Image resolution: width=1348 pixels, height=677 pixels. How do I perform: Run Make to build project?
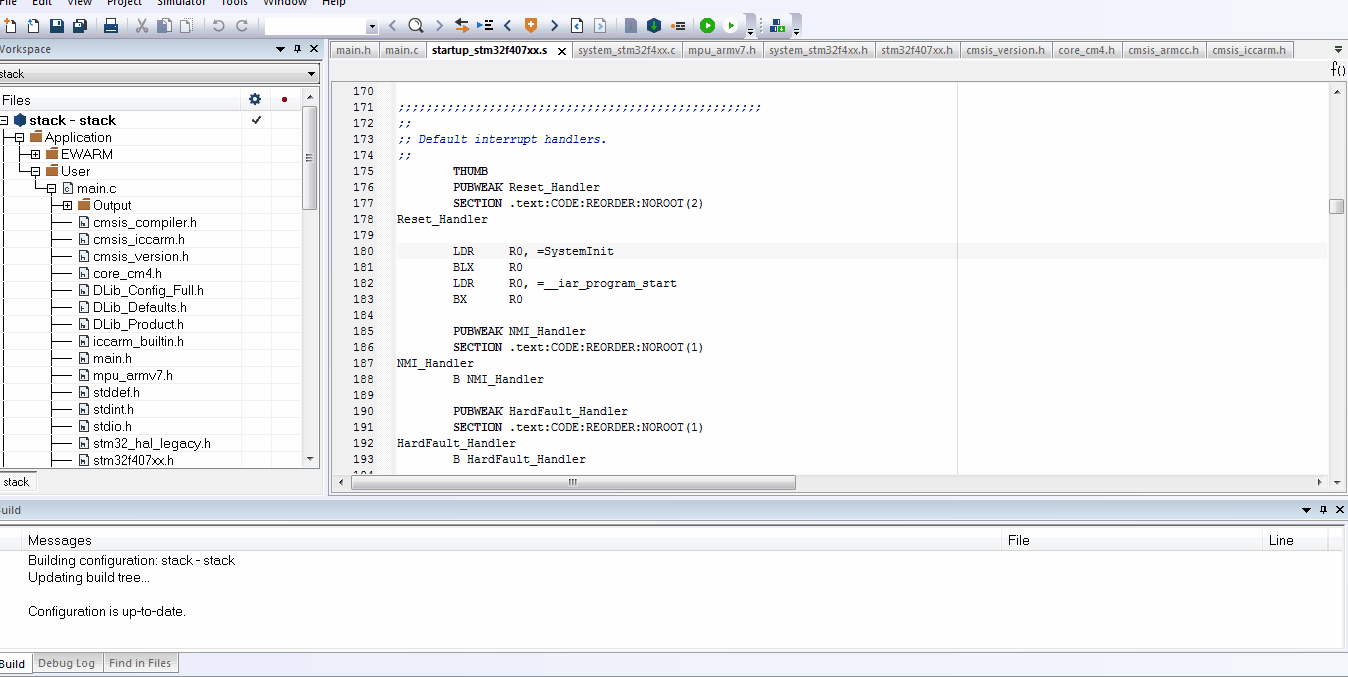click(654, 25)
